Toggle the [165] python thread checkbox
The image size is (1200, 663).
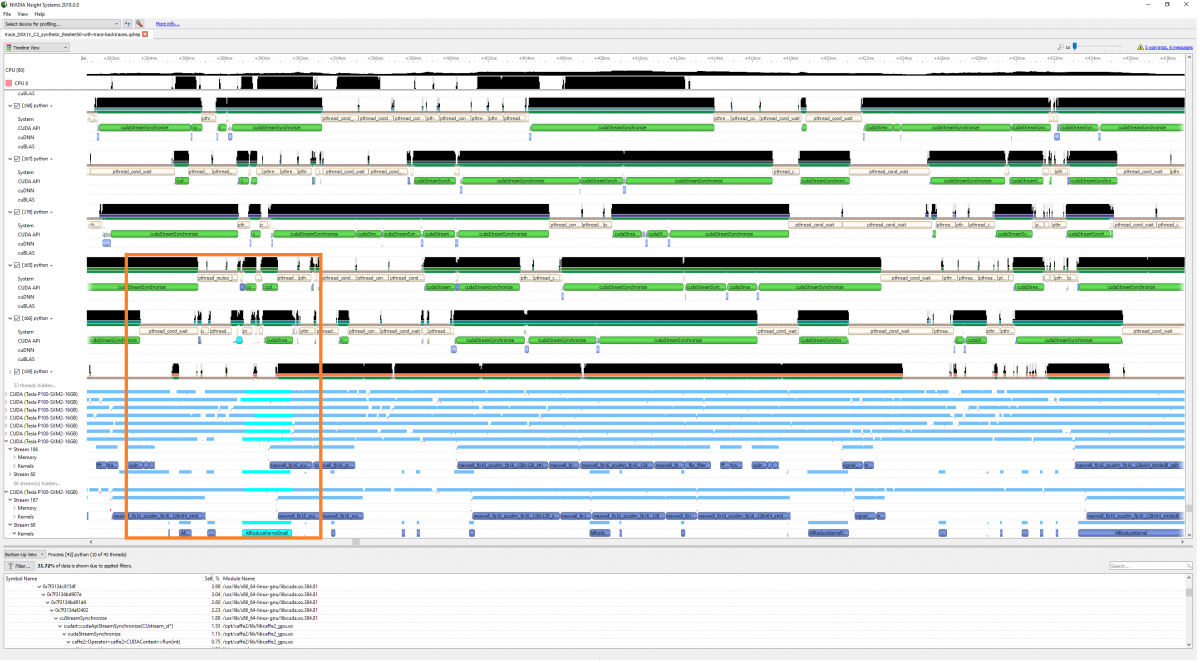[x=15, y=265]
